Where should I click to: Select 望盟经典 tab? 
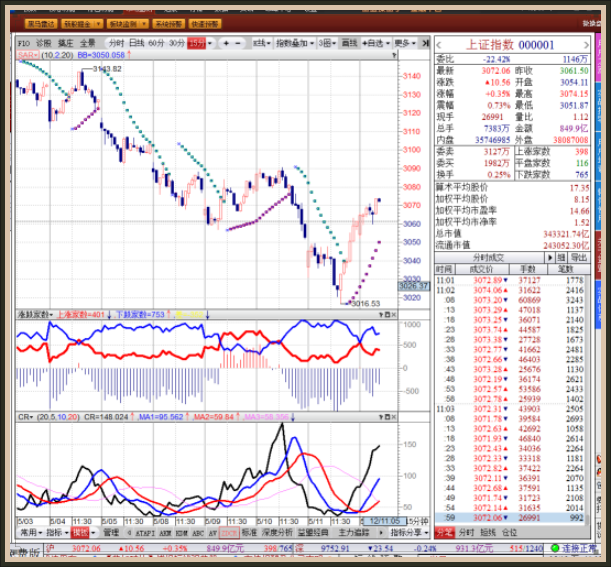click(313, 532)
